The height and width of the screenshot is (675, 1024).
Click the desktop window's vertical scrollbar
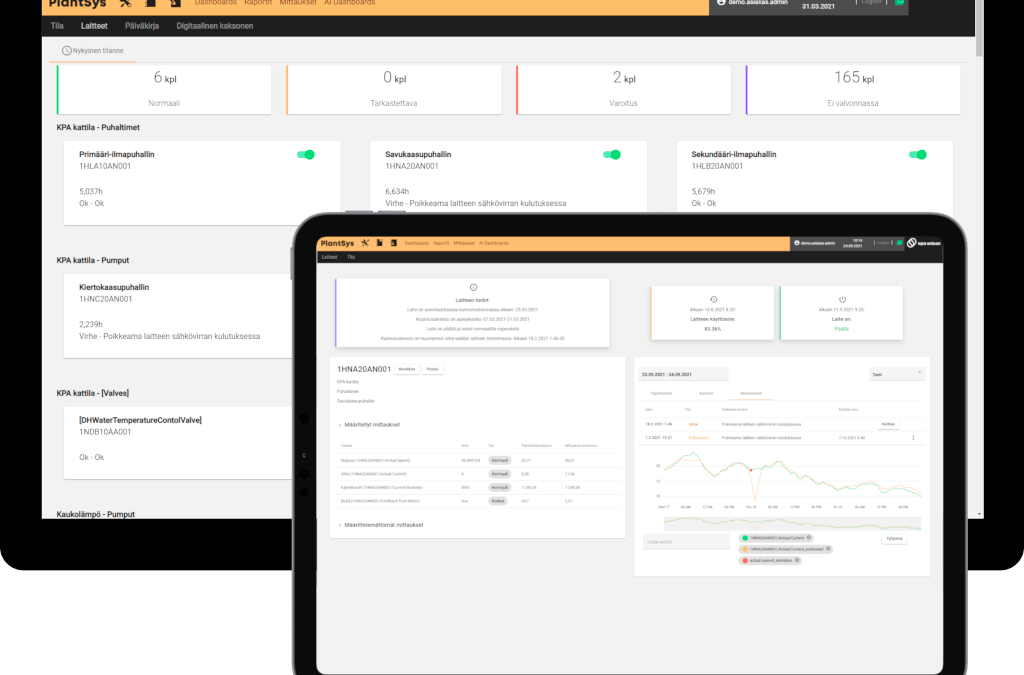tap(979, 26)
